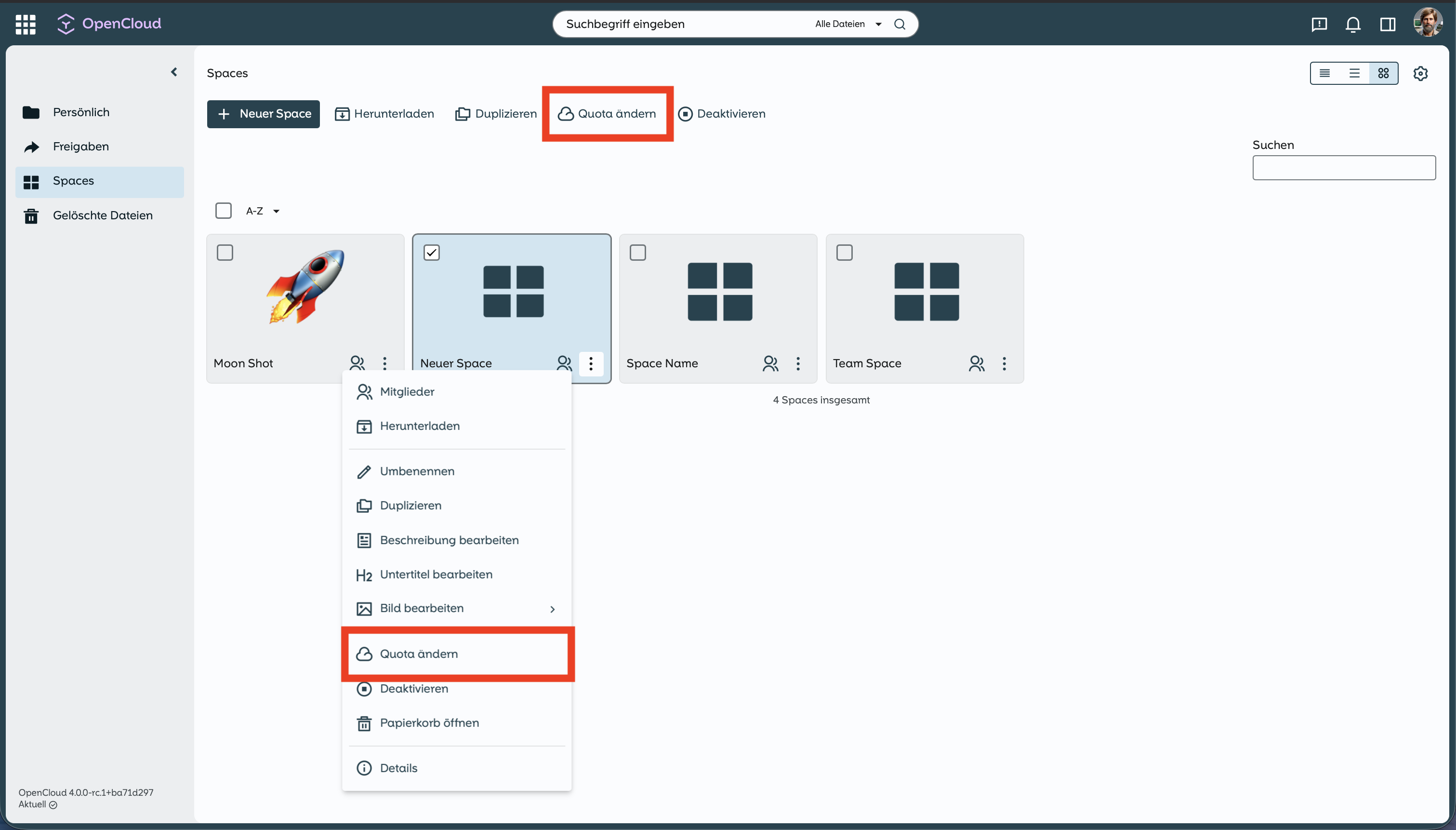Click the feedback icon in top bar
Image resolution: width=1456 pixels, height=830 pixels.
coord(1319,24)
